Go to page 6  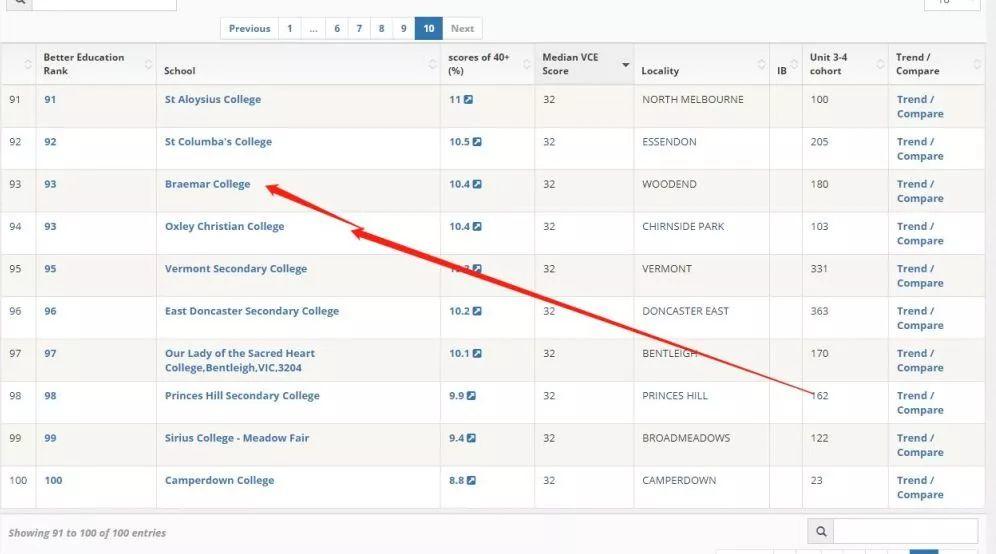337,29
